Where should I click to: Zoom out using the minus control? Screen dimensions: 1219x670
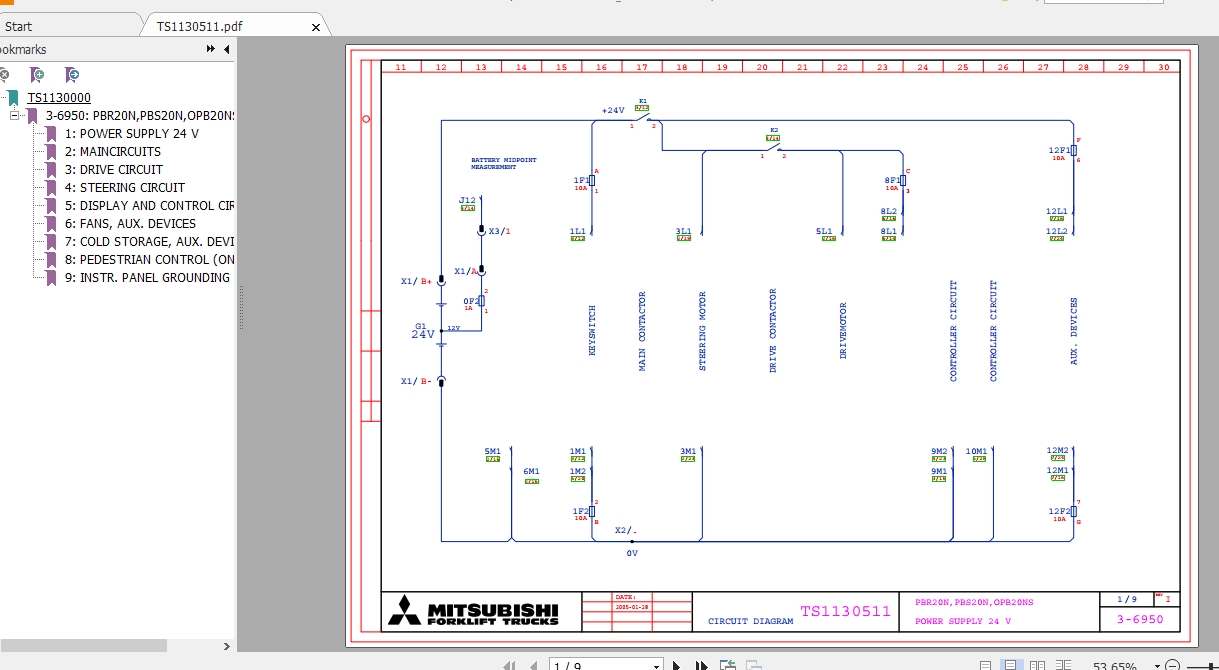1172,663
